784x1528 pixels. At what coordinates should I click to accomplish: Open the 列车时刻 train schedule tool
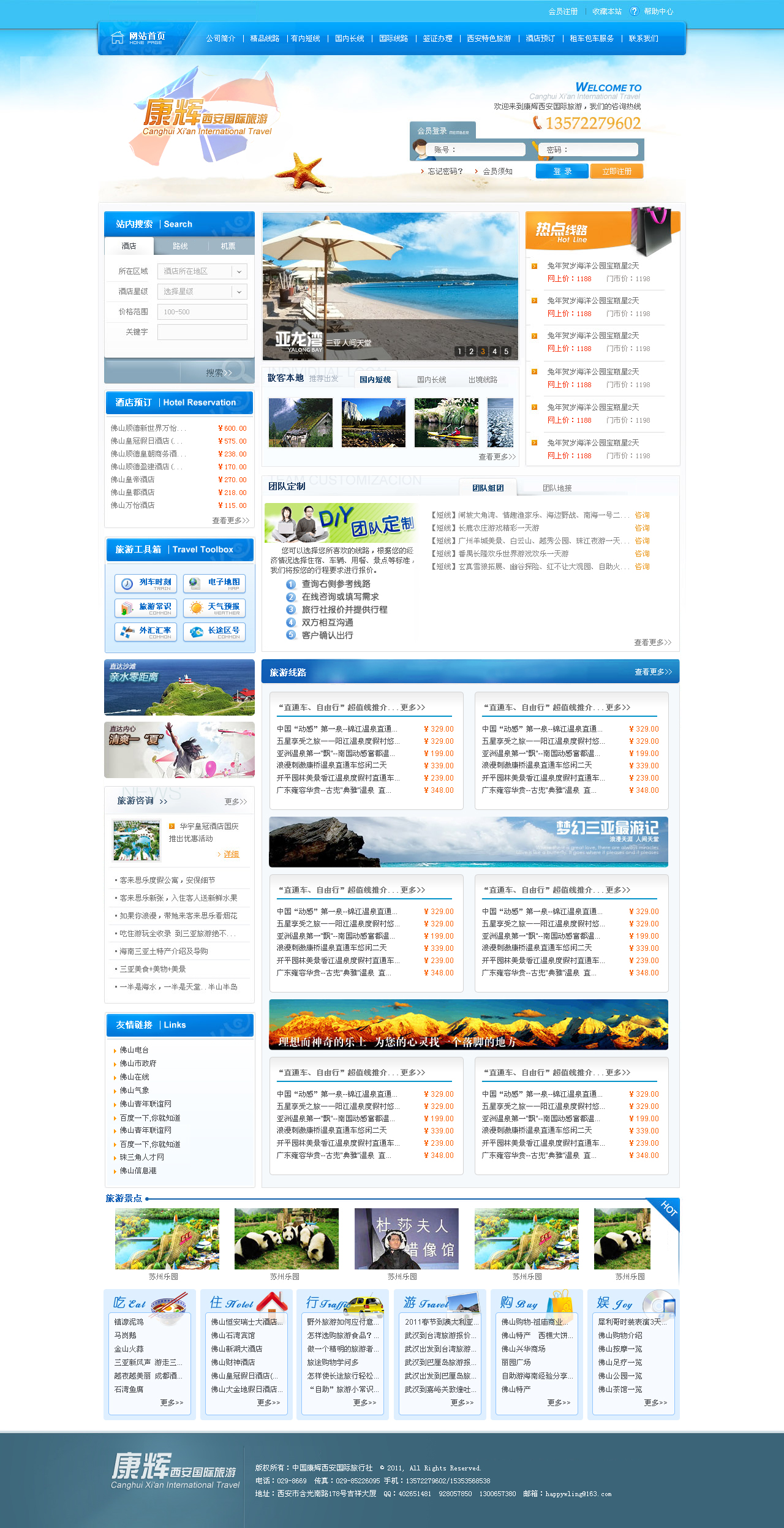pyautogui.click(x=146, y=583)
